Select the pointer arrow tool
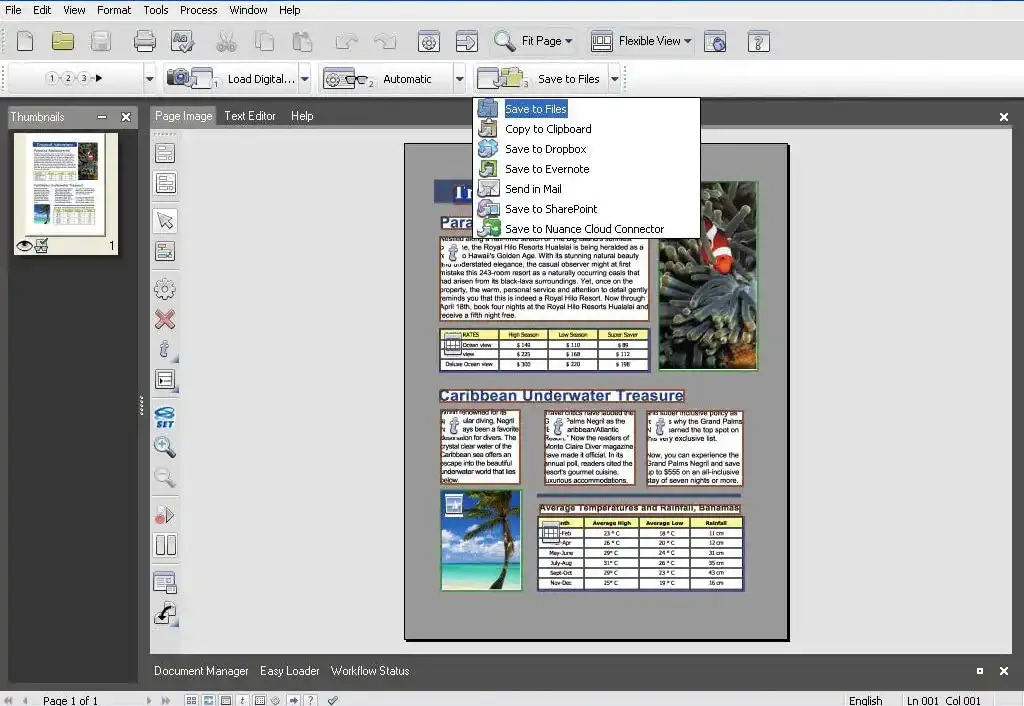 165,221
